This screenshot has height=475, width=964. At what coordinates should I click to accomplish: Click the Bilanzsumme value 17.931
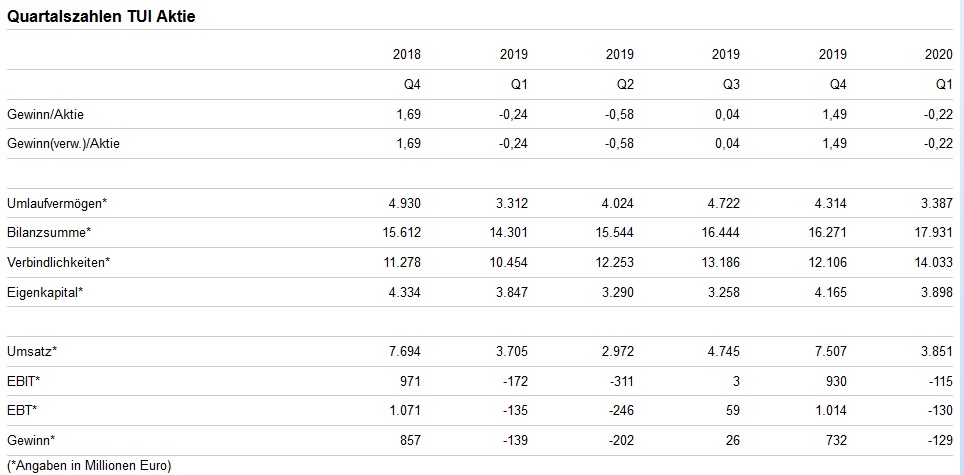[934, 233]
